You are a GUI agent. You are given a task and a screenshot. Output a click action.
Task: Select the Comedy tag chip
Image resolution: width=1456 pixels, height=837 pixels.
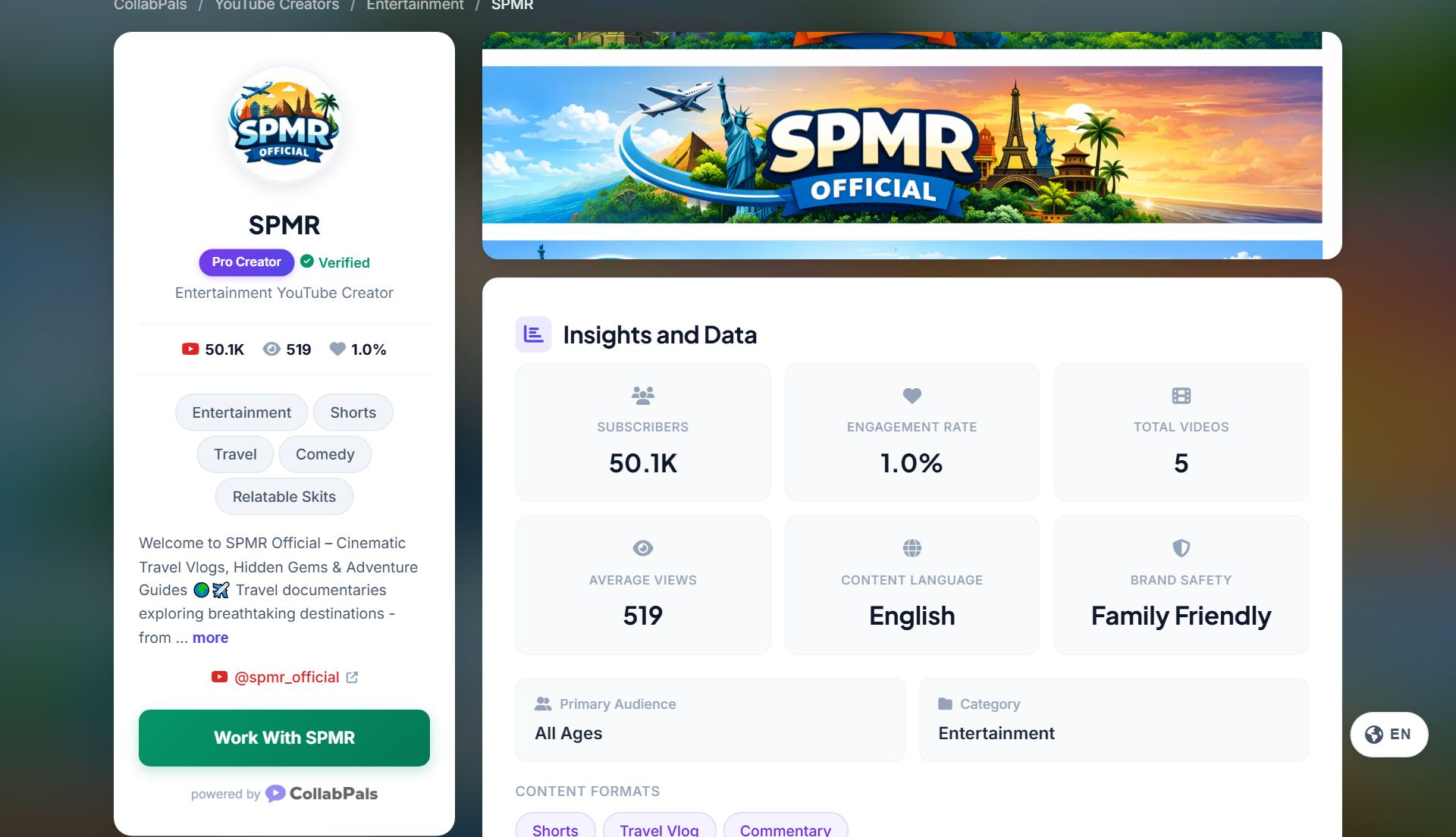(x=325, y=454)
